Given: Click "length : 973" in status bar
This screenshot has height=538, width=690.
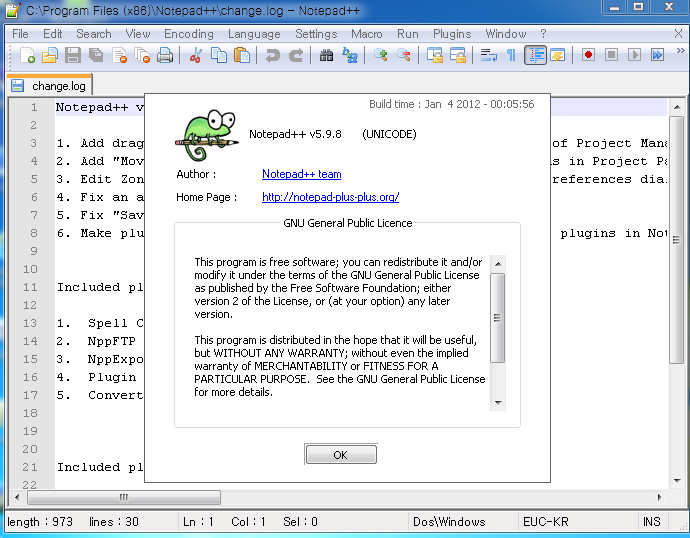Looking at the screenshot, I should coord(40,522).
